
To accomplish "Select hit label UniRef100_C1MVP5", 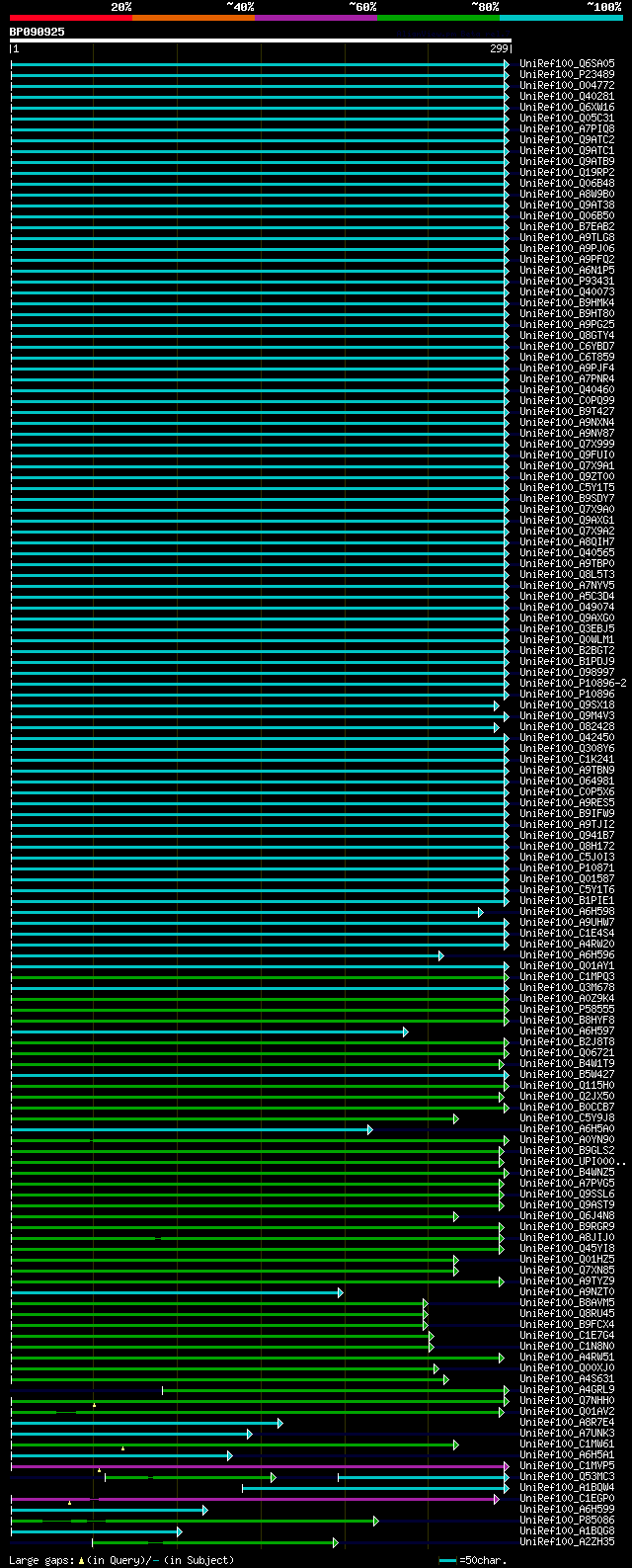I will [567, 1465].
